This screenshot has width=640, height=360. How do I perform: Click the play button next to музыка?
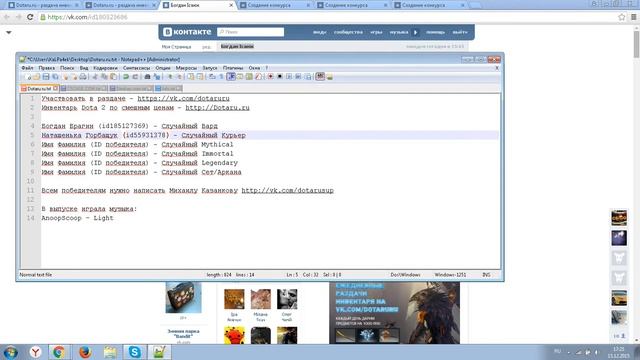tap(416, 32)
